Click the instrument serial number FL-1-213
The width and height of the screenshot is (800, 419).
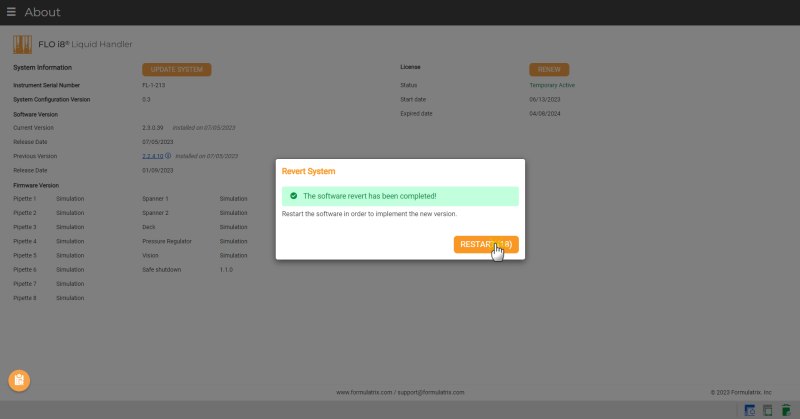154,85
